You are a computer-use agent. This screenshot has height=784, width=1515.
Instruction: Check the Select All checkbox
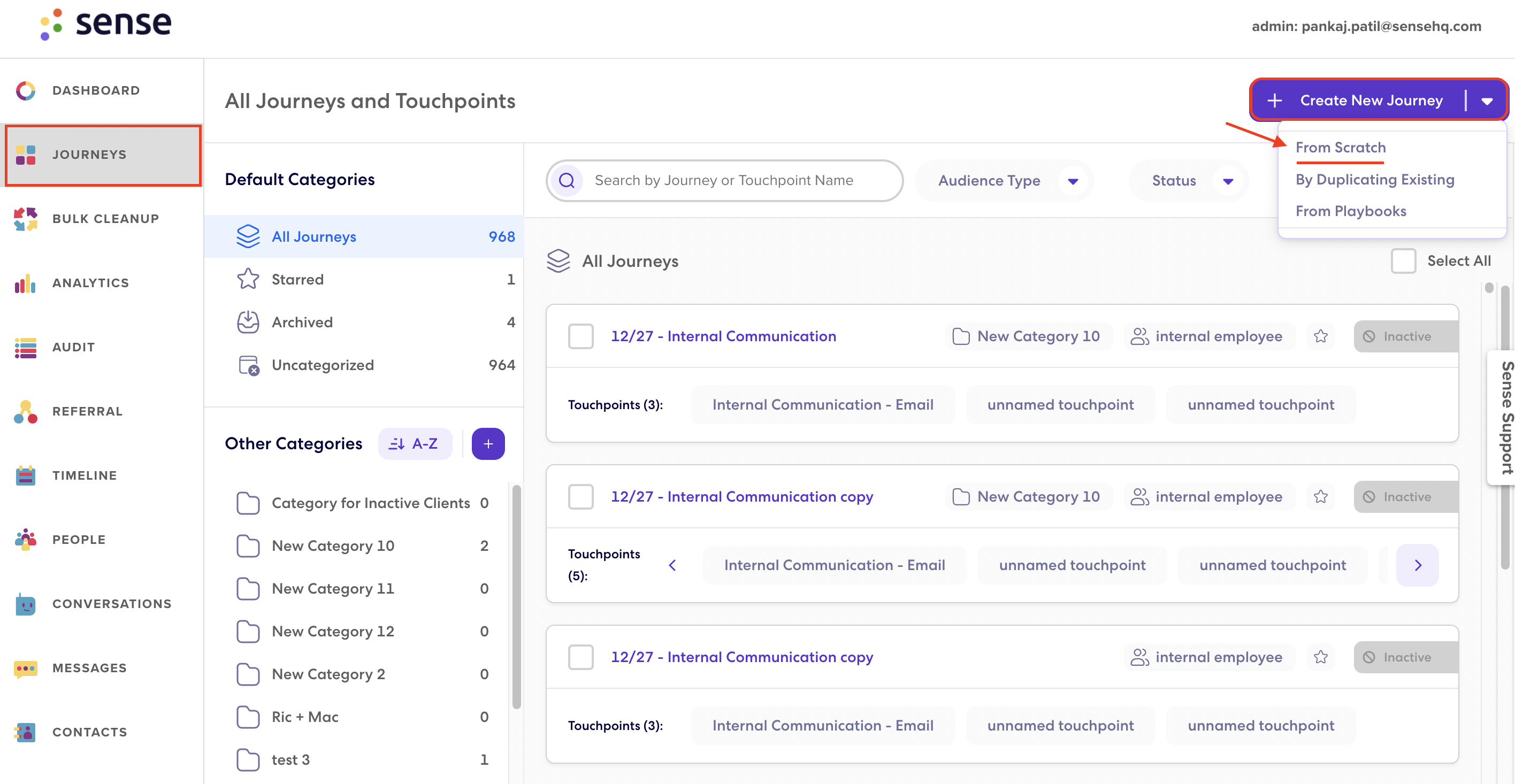pos(1403,261)
